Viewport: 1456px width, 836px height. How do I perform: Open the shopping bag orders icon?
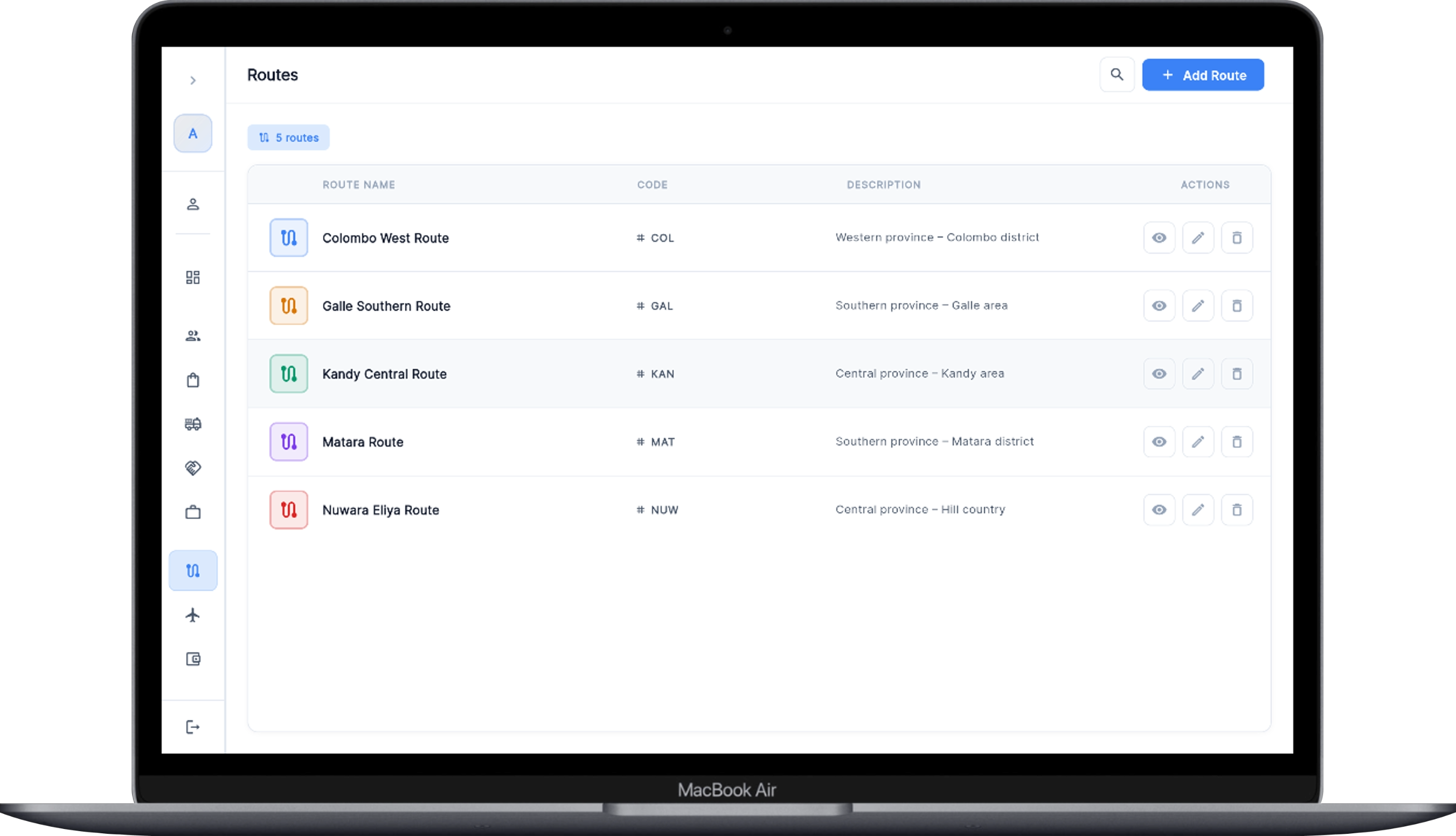pyautogui.click(x=193, y=380)
